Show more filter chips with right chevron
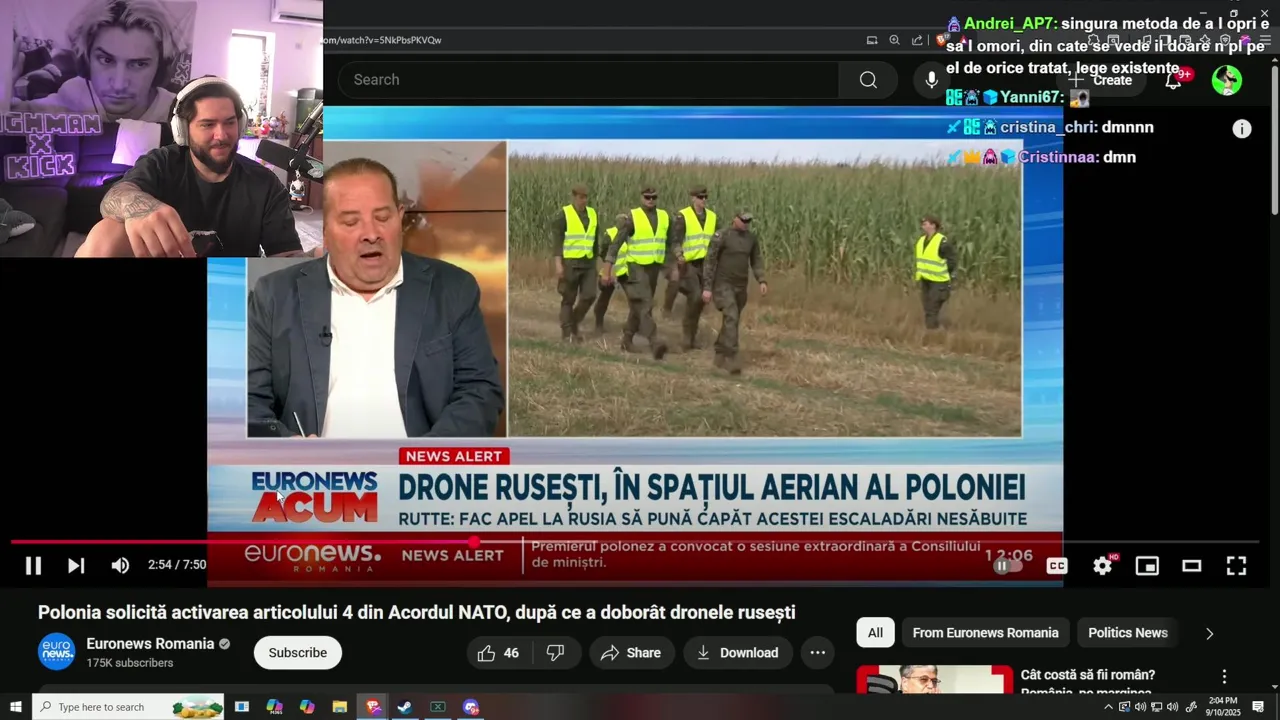Viewport: 1280px width, 720px height. (x=1209, y=633)
